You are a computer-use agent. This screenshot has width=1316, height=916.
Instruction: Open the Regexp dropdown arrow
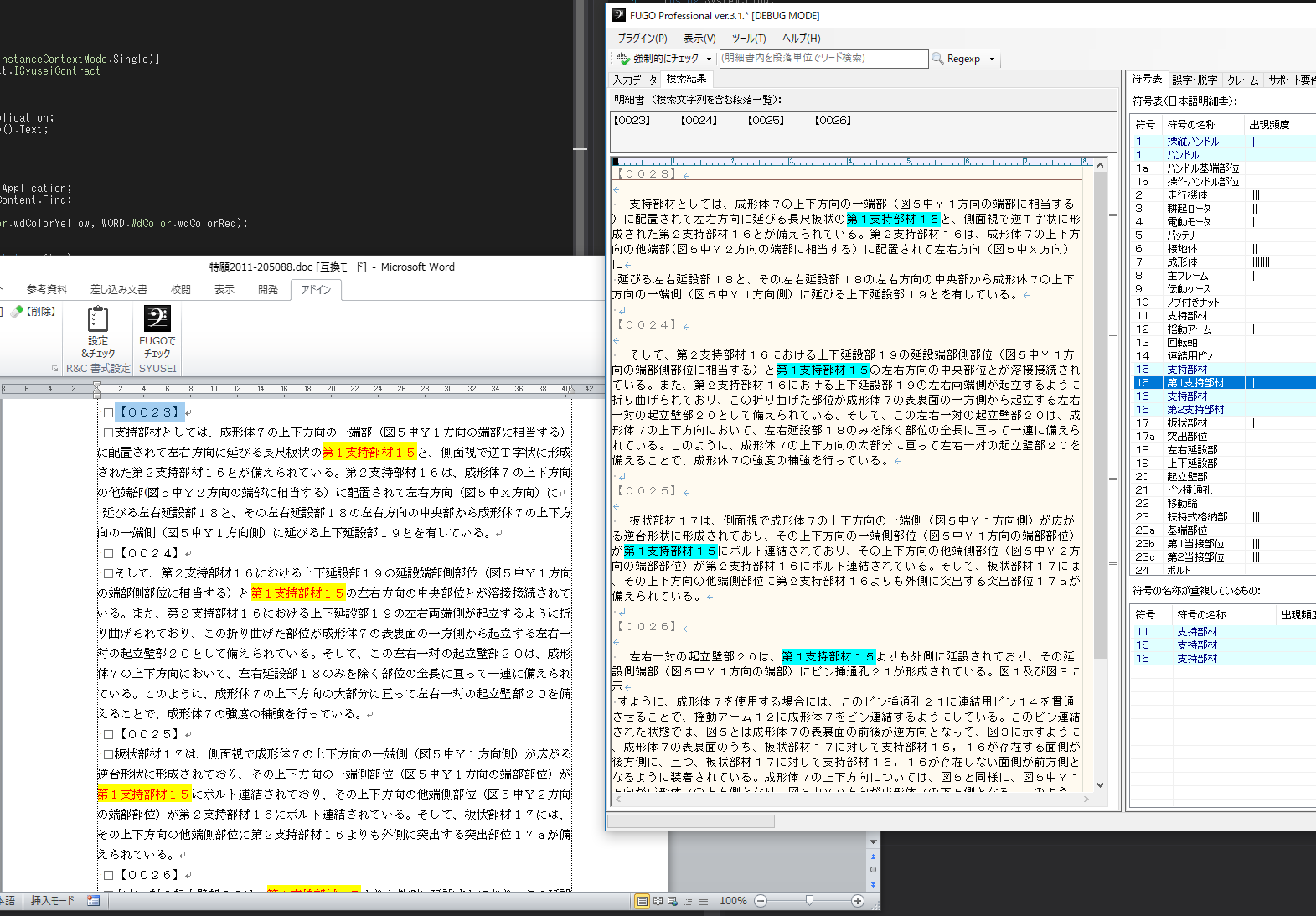pyautogui.click(x=992, y=59)
